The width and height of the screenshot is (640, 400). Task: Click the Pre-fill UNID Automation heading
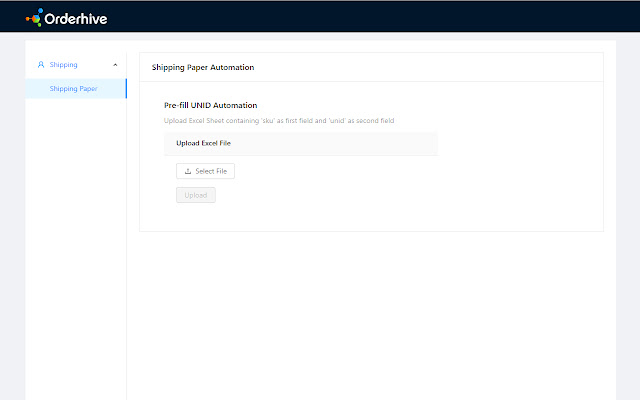[211, 105]
